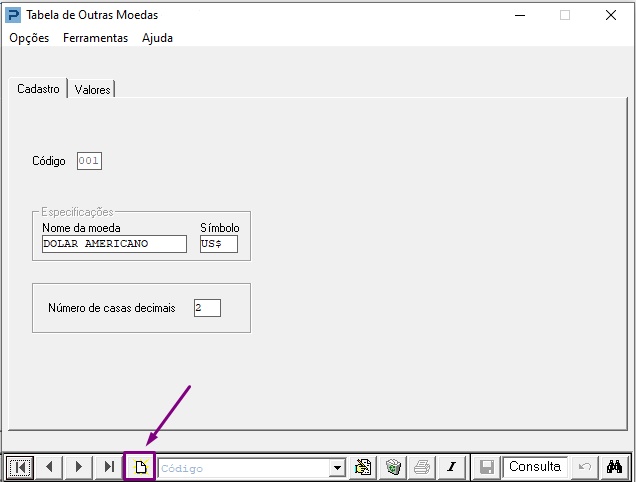Open the Opções menu
Viewport: 636px width, 482px height.
(x=29, y=38)
